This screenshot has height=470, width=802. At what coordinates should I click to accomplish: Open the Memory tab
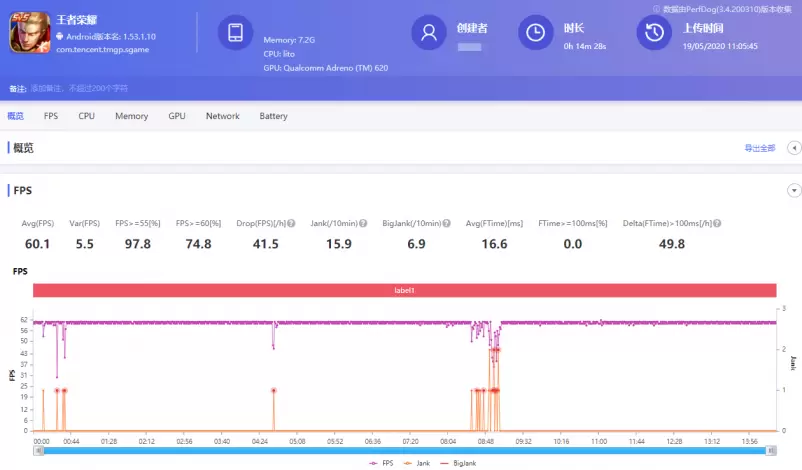131,116
